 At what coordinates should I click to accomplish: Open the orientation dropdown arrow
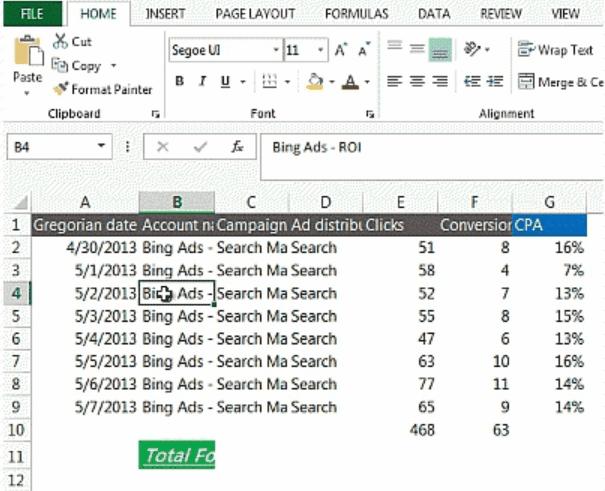[x=487, y=49]
